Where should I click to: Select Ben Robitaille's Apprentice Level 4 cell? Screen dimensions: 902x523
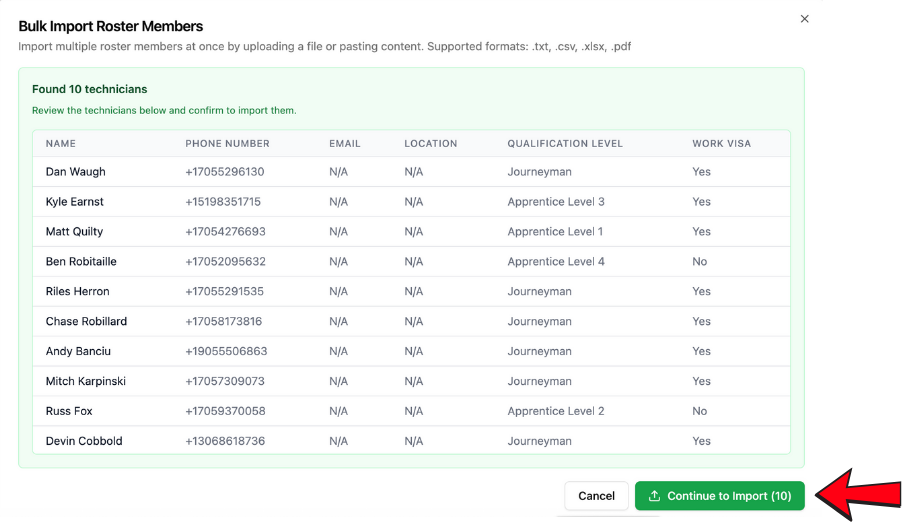[555, 262]
